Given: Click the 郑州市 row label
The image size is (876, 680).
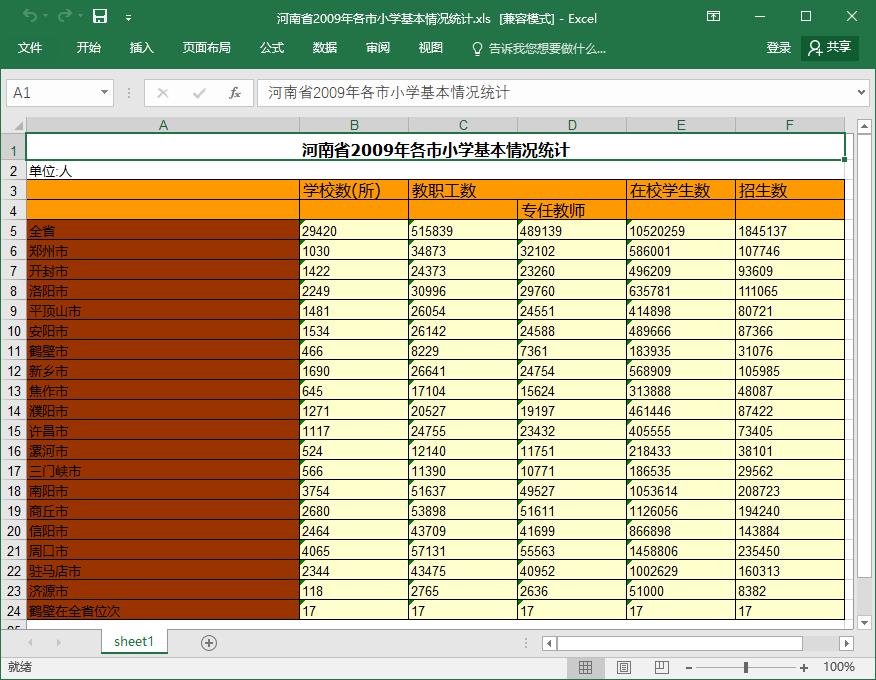Looking at the screenshot, I should pyautogui.click(x=163, y=251).
